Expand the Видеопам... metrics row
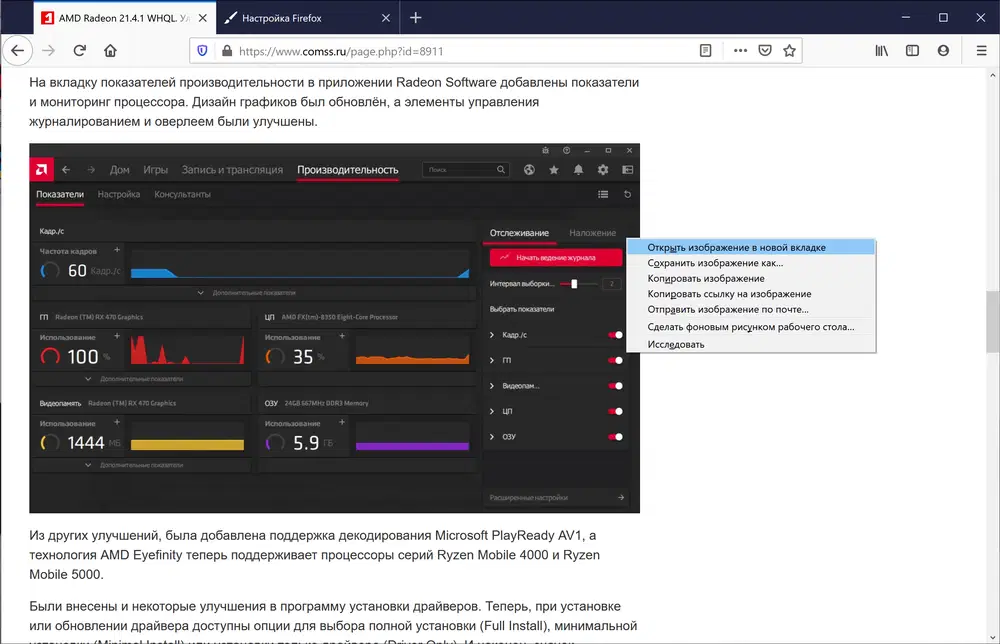The height and width of the screenshot is (644, 1000). (492, 386)
